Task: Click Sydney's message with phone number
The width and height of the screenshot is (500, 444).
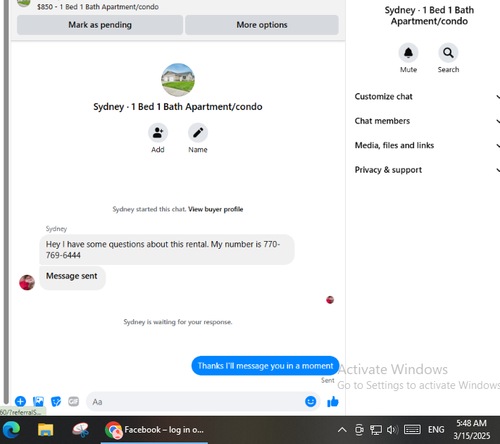Action: tap(167, 250)
